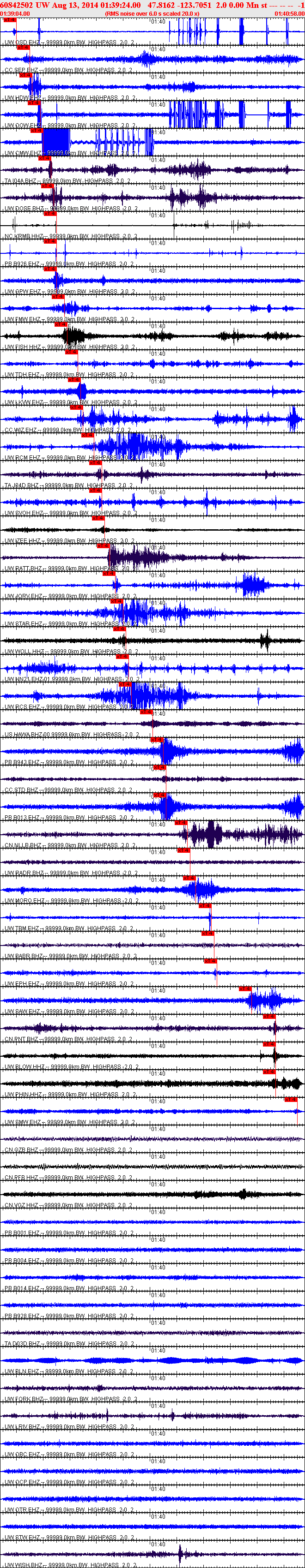The width and height of the screenshot is (305, 1568).
Task: Select the UW FORK BHZ trace label
Action: tap(71, 1400)
